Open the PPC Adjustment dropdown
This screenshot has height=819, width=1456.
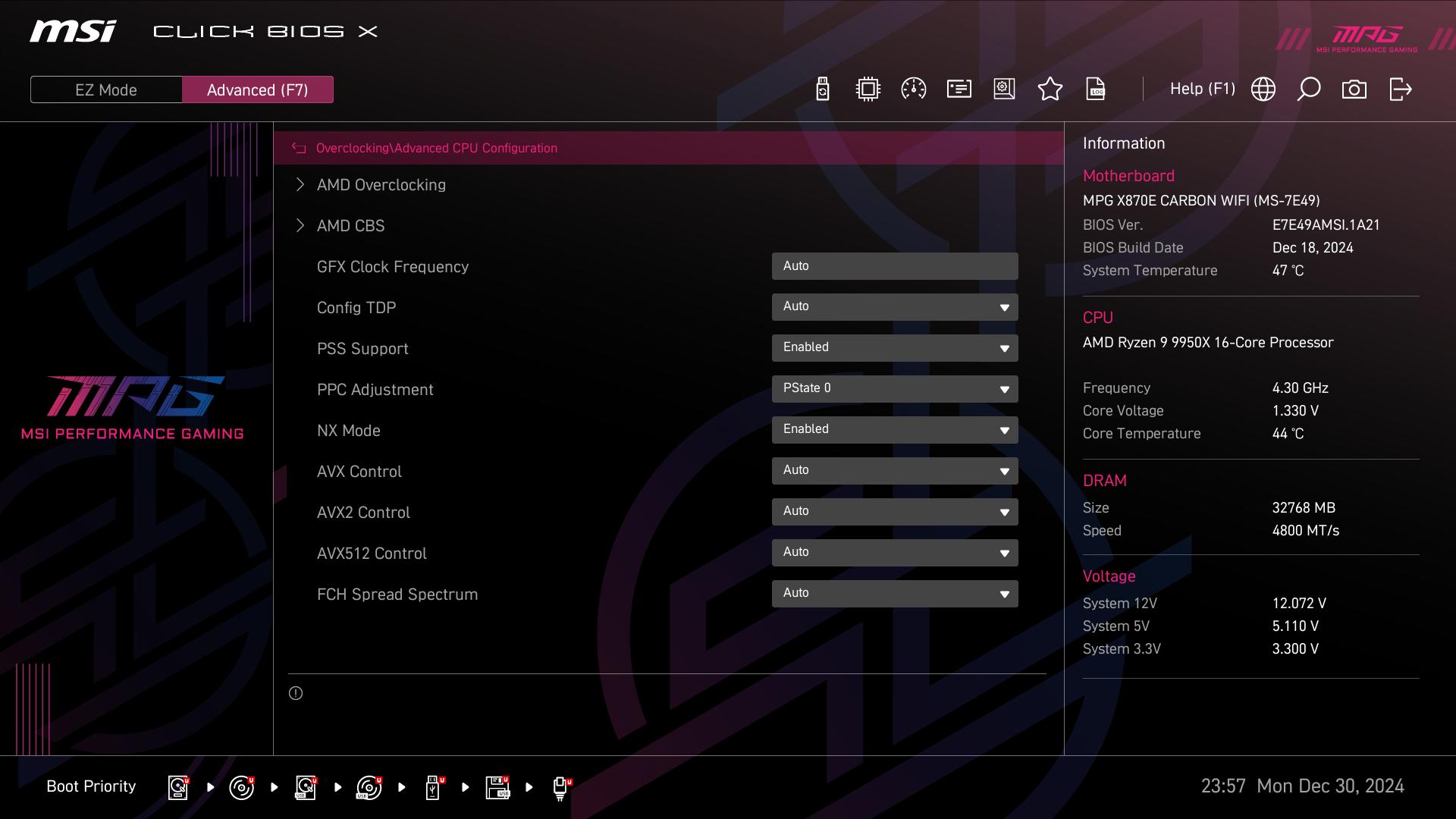895,389
